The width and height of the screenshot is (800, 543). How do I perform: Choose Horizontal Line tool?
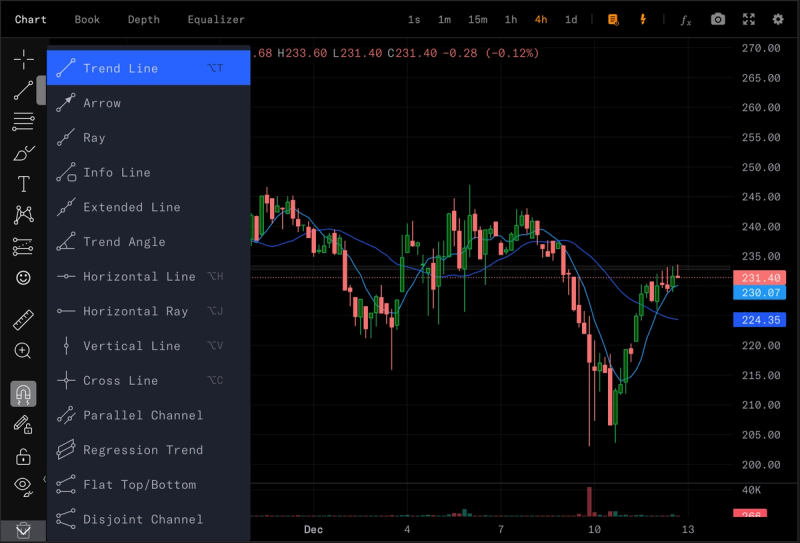point(148,276)
